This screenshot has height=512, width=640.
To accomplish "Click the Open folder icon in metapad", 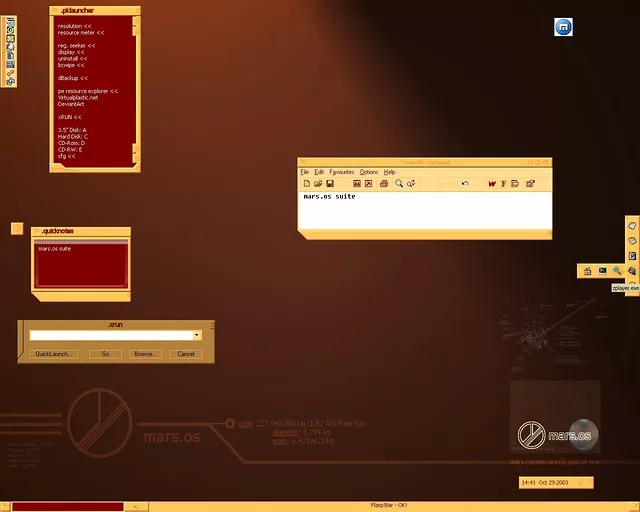I will pyautogui.click(x=318, y=184).
